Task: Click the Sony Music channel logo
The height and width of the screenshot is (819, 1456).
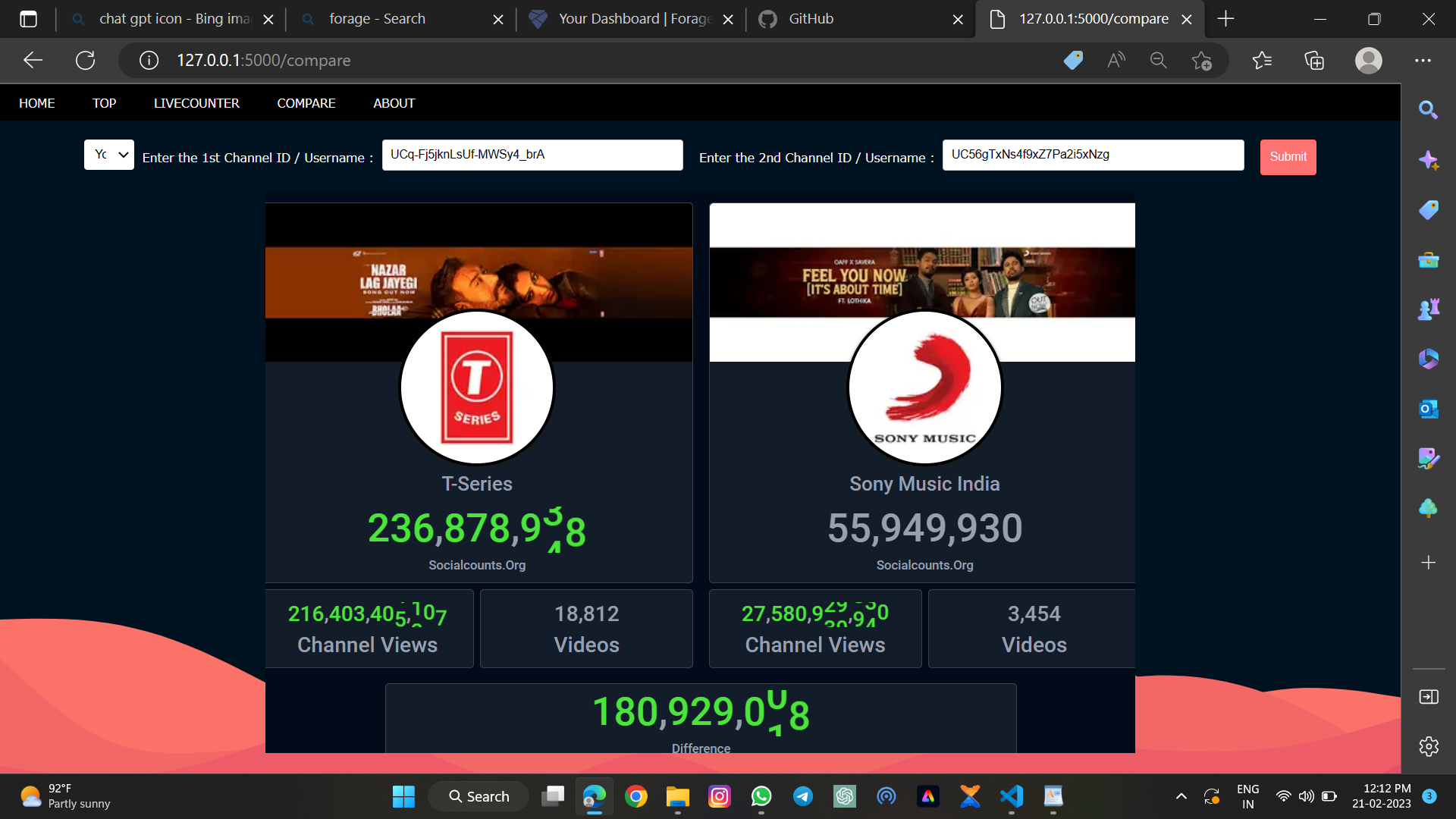Action: (924, 387)
